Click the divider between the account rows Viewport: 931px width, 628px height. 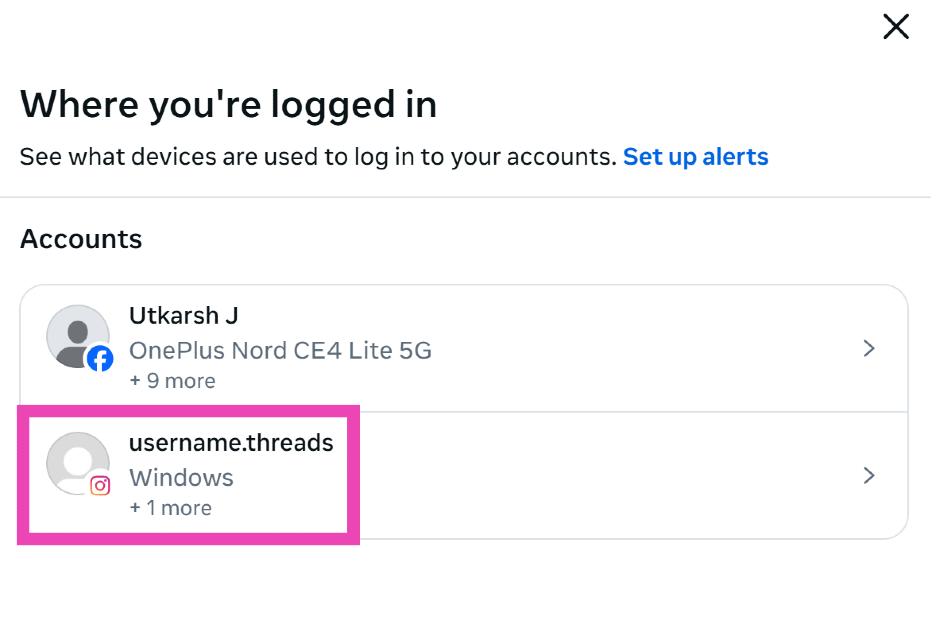click(x=620, y=412)
